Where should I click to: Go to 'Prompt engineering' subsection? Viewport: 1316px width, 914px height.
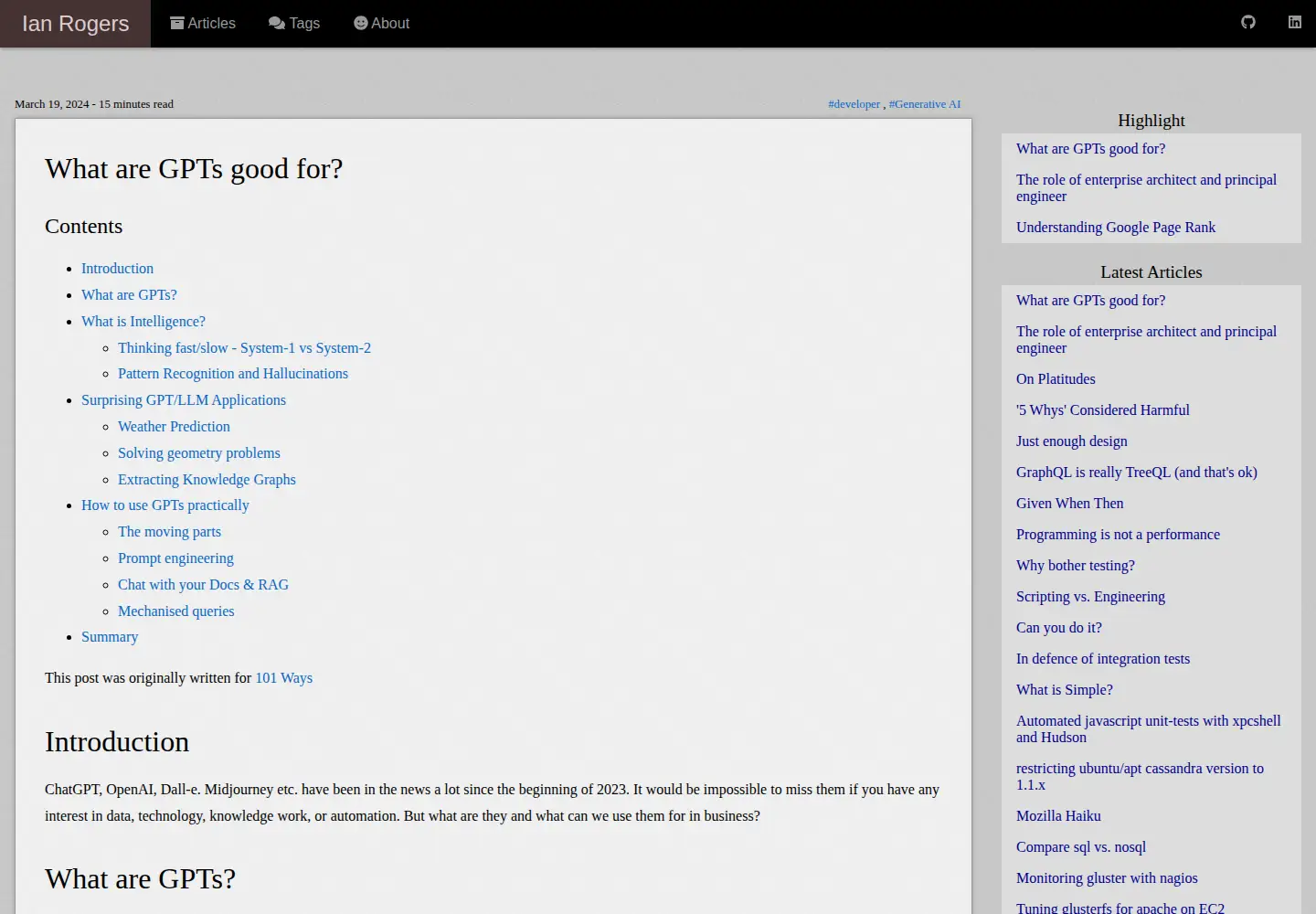(x=175, y=558)
